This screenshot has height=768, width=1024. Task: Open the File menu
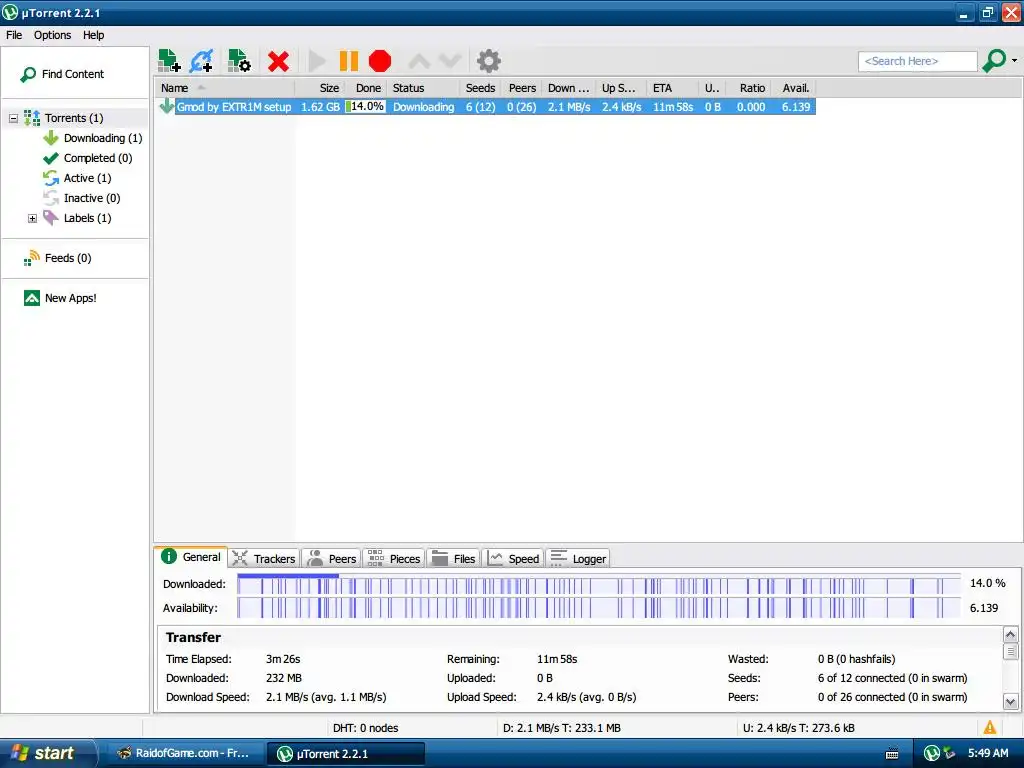point(14,35)
